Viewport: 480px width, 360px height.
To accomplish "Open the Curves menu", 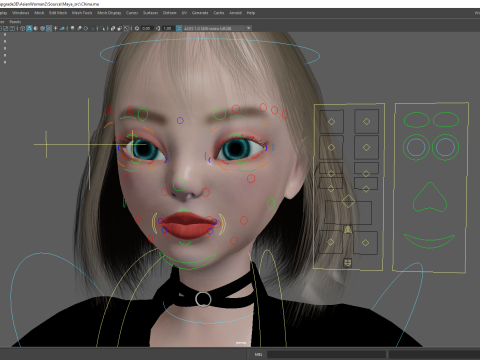I will [132, 13].
